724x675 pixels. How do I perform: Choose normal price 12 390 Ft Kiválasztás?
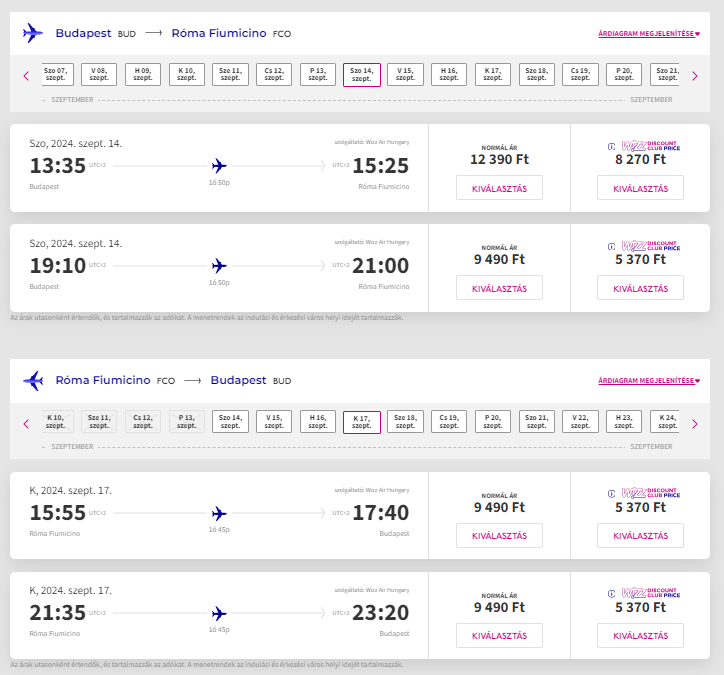tap(499, 188)
